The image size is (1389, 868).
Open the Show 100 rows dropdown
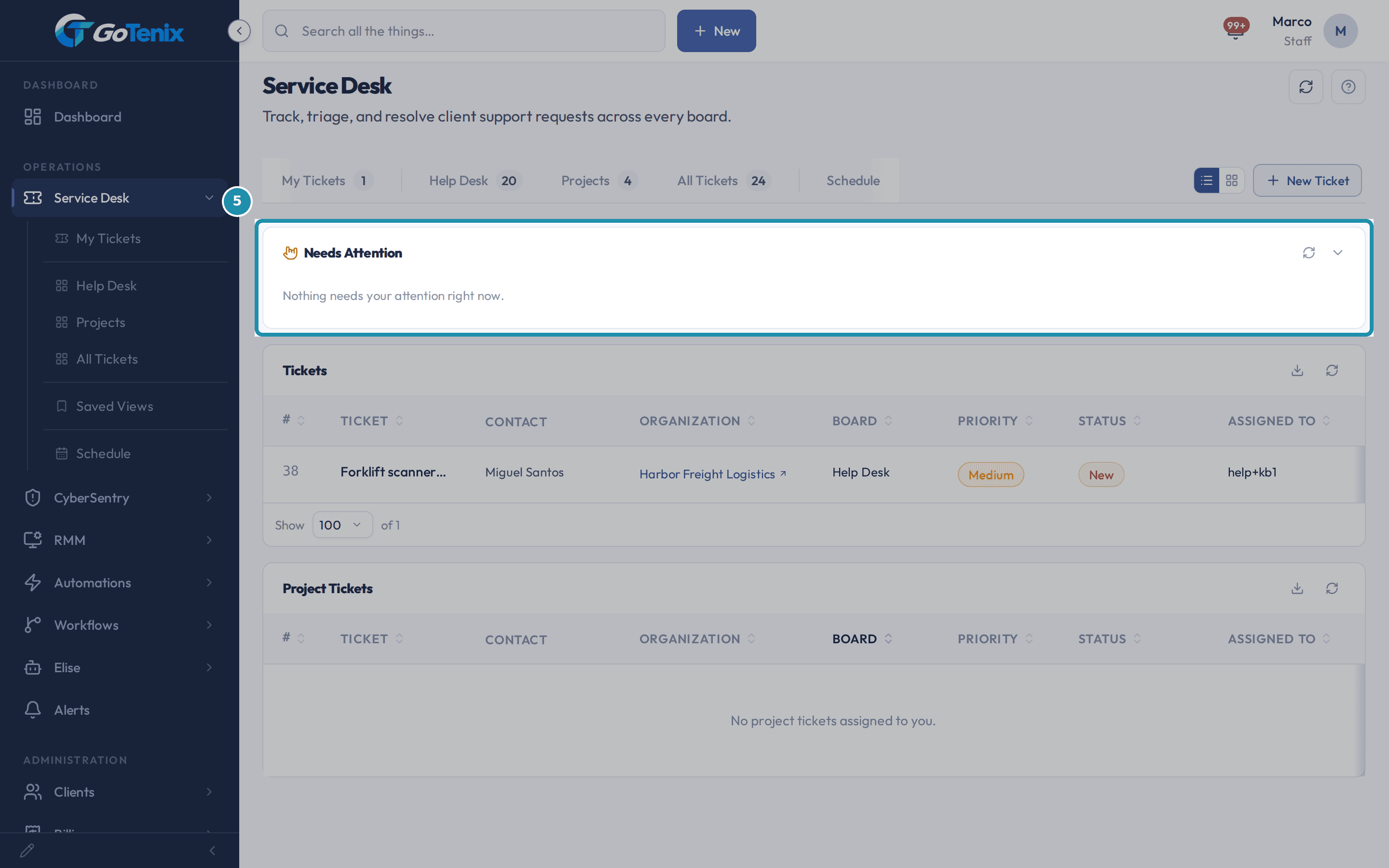pyautogui.click(x=342, y=525)
